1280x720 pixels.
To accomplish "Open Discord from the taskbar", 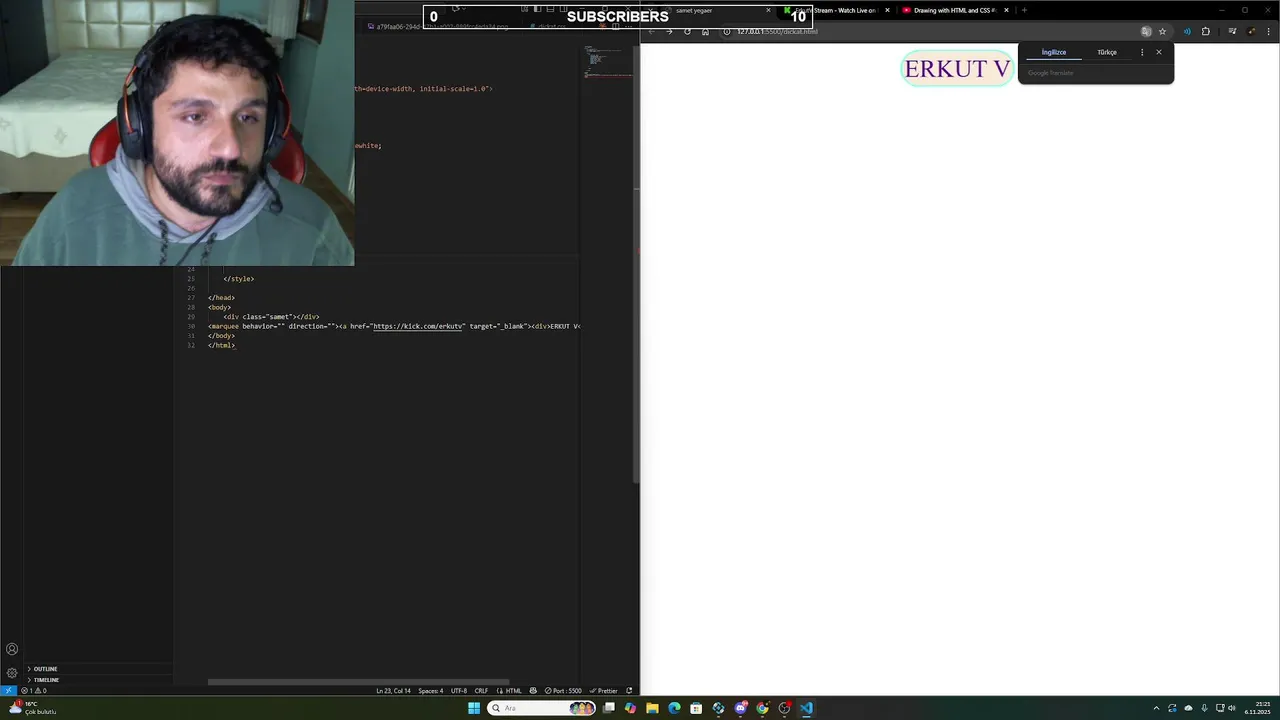I will [741, 708].
